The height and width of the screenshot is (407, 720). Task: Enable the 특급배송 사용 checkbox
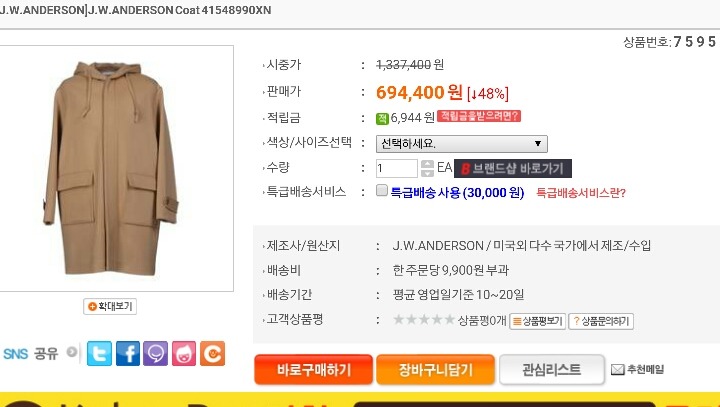382,190
